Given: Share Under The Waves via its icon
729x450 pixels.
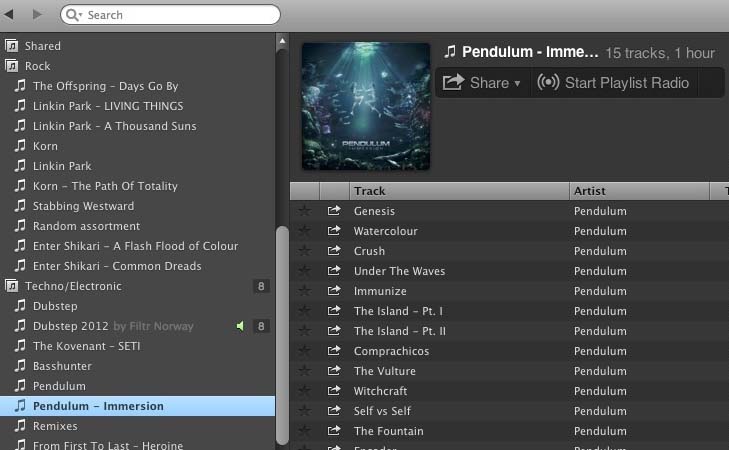Looking at the screenshot, I should 334,271.
